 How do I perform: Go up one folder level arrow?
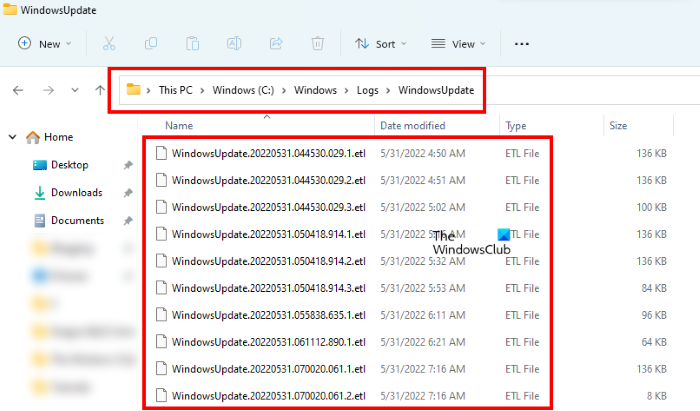100,90
